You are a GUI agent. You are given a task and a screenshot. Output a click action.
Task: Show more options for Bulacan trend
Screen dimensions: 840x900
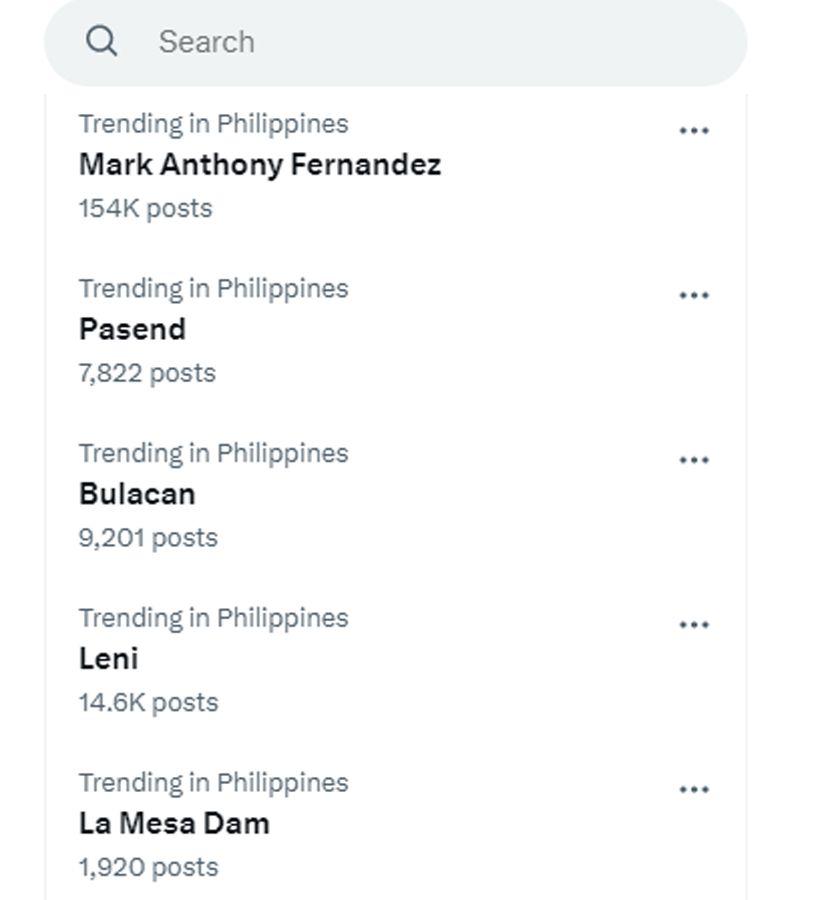click(x=694, y=461)
